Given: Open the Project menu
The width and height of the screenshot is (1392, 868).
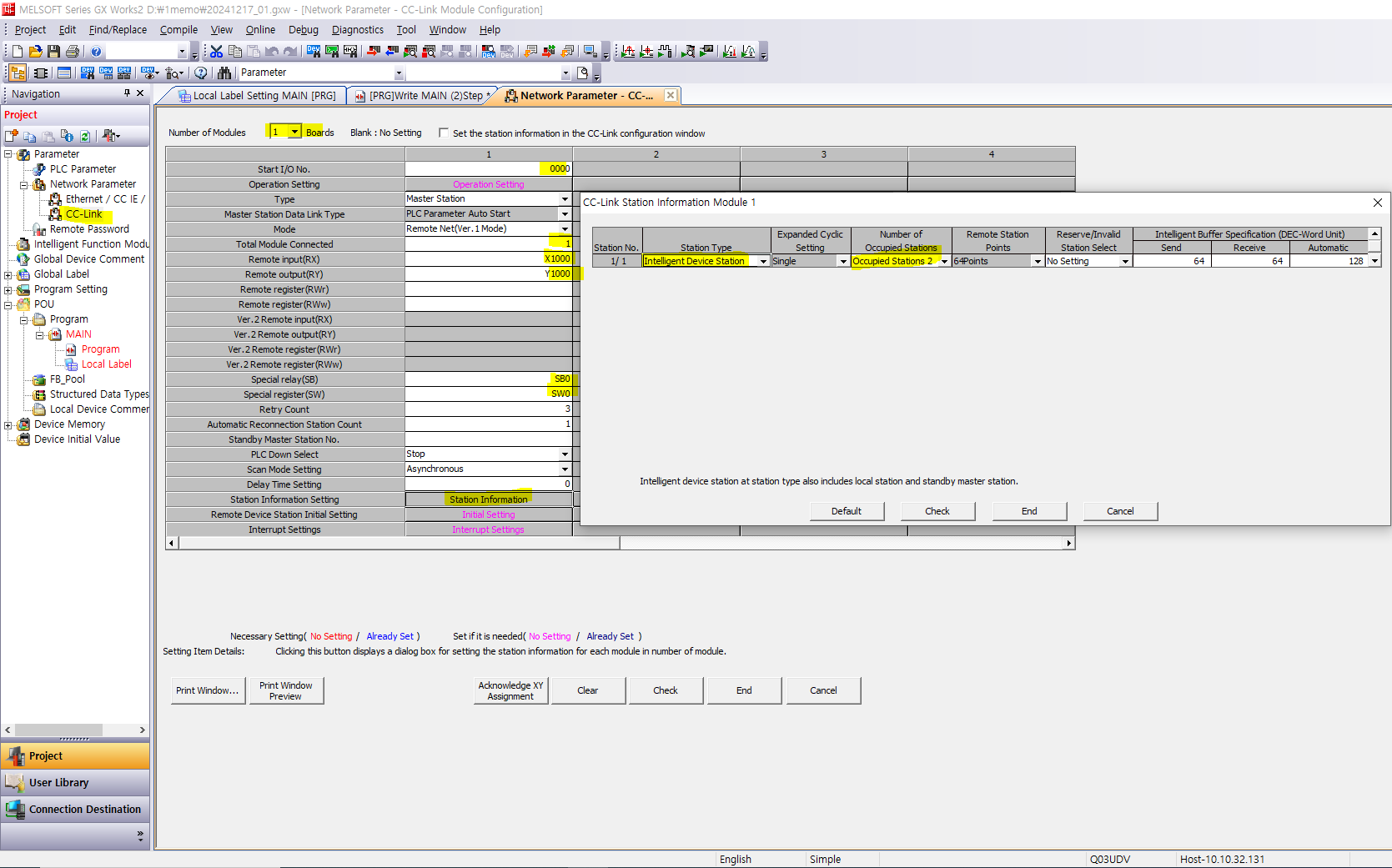Looking at the screenshot, I should point(30,30).
